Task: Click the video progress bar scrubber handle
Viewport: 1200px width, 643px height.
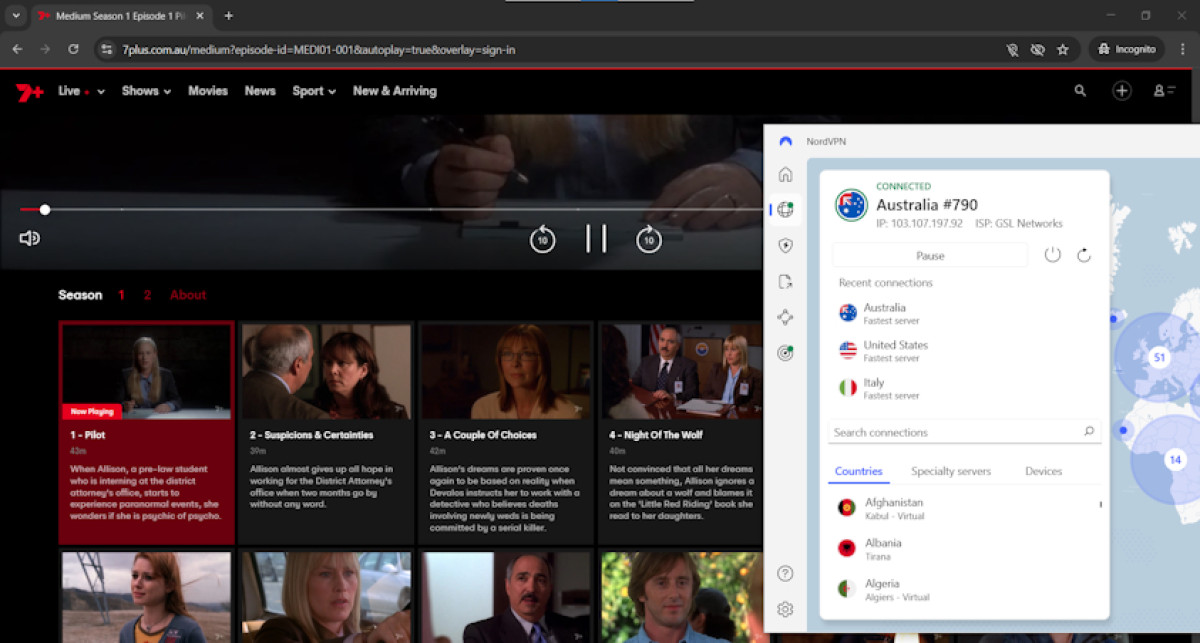Action: pyautogui.click(x=45, y=210)
